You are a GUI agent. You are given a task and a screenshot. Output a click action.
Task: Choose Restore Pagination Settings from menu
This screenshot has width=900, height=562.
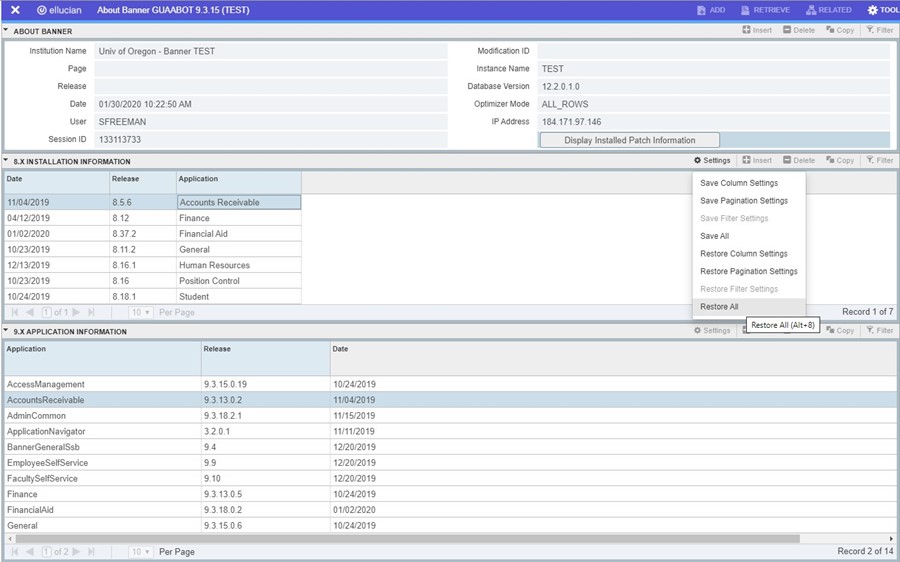pos(749,271)
